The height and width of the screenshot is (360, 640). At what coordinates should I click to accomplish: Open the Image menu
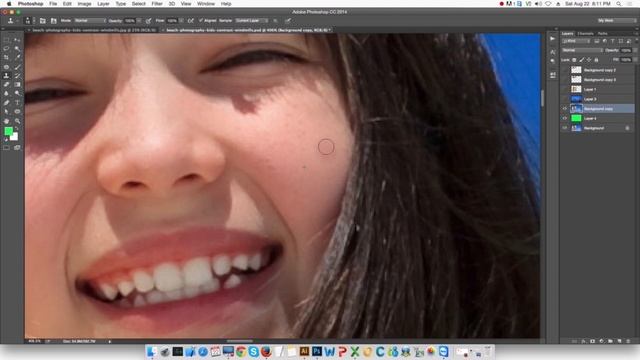[84, 4]
